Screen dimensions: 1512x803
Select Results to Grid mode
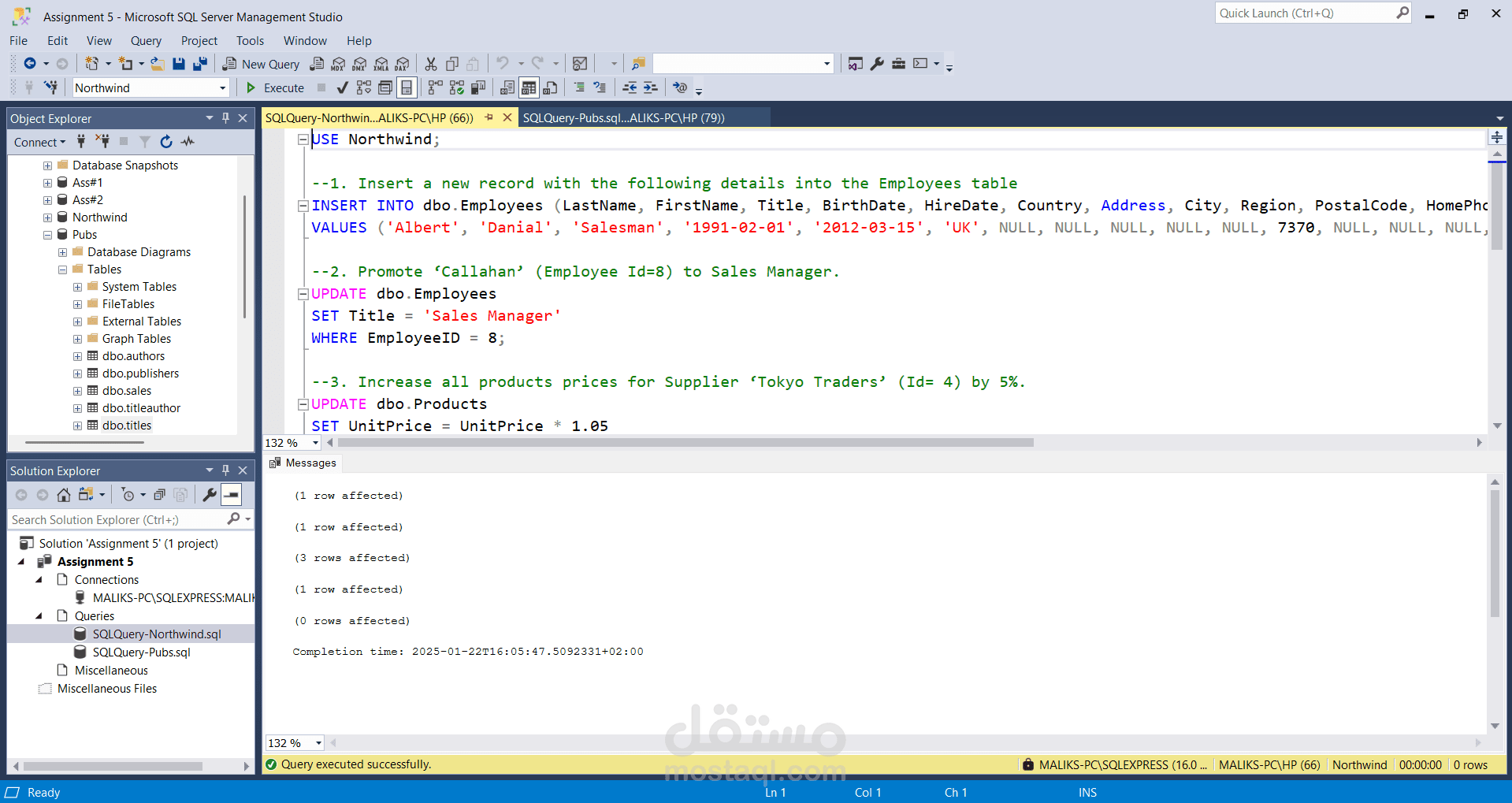coord(529,87)
